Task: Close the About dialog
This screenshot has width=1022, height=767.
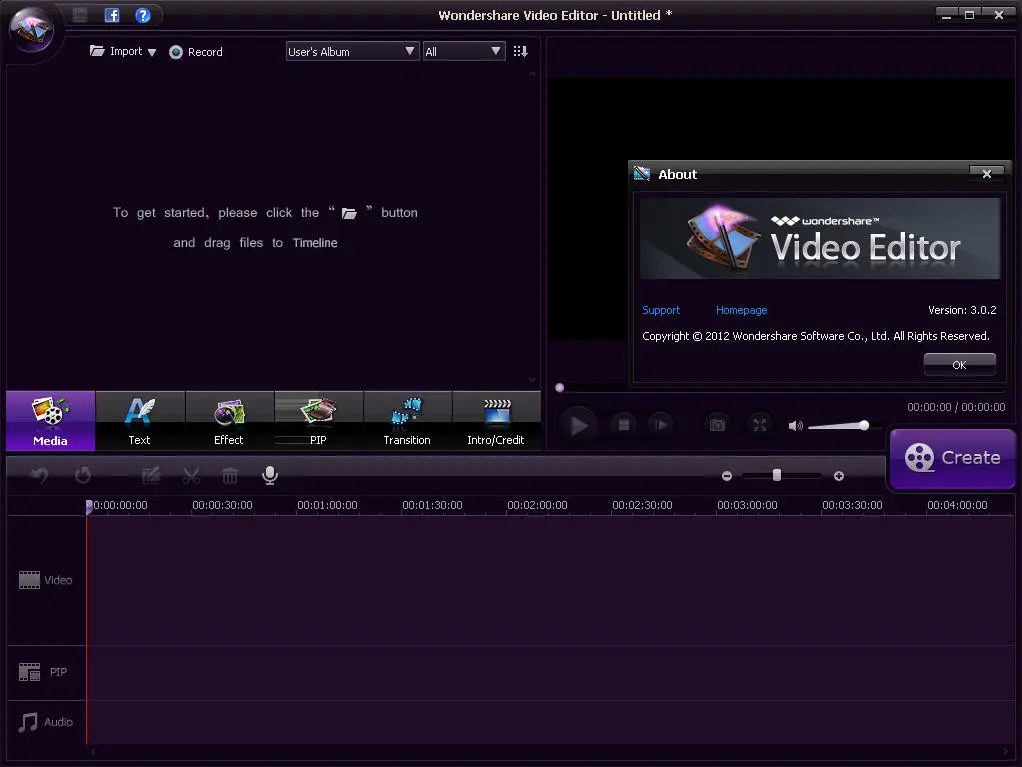Action: coord(987,174)
